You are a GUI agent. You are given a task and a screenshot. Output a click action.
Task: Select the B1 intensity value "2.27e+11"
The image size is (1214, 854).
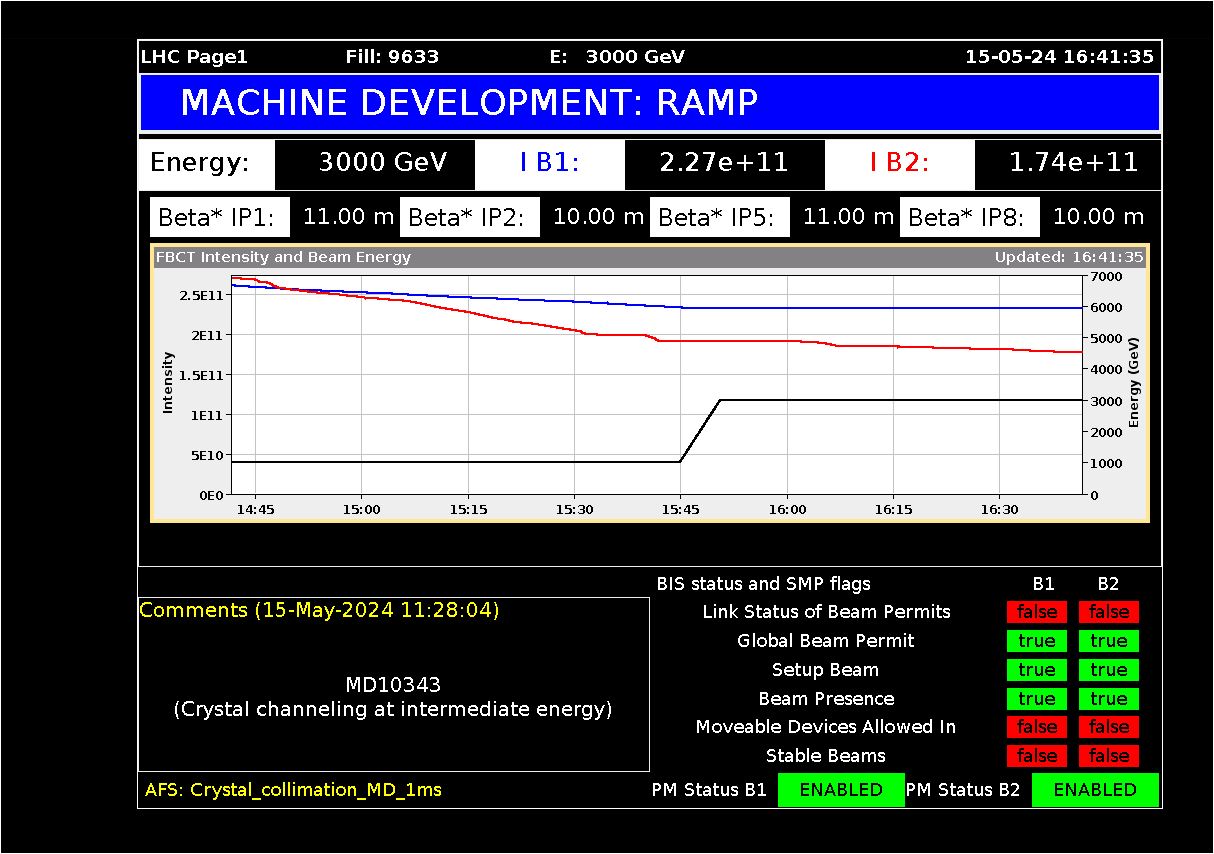click(724, 163)
